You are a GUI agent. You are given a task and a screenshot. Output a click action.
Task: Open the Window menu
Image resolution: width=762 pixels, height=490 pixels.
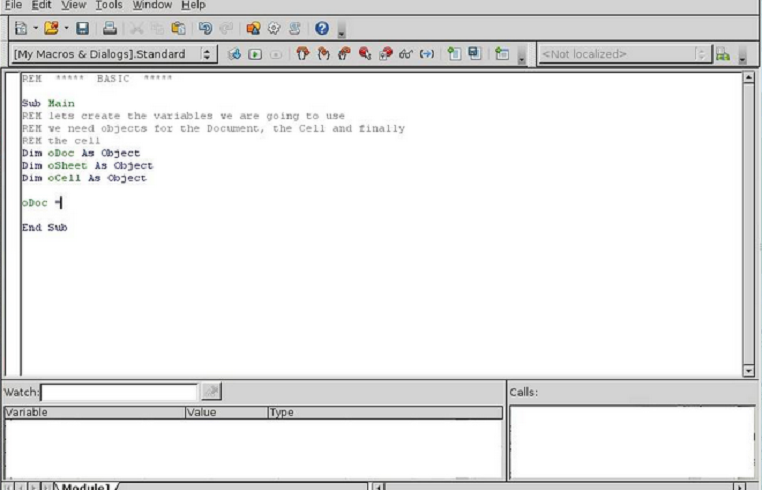tap(152, 5)
